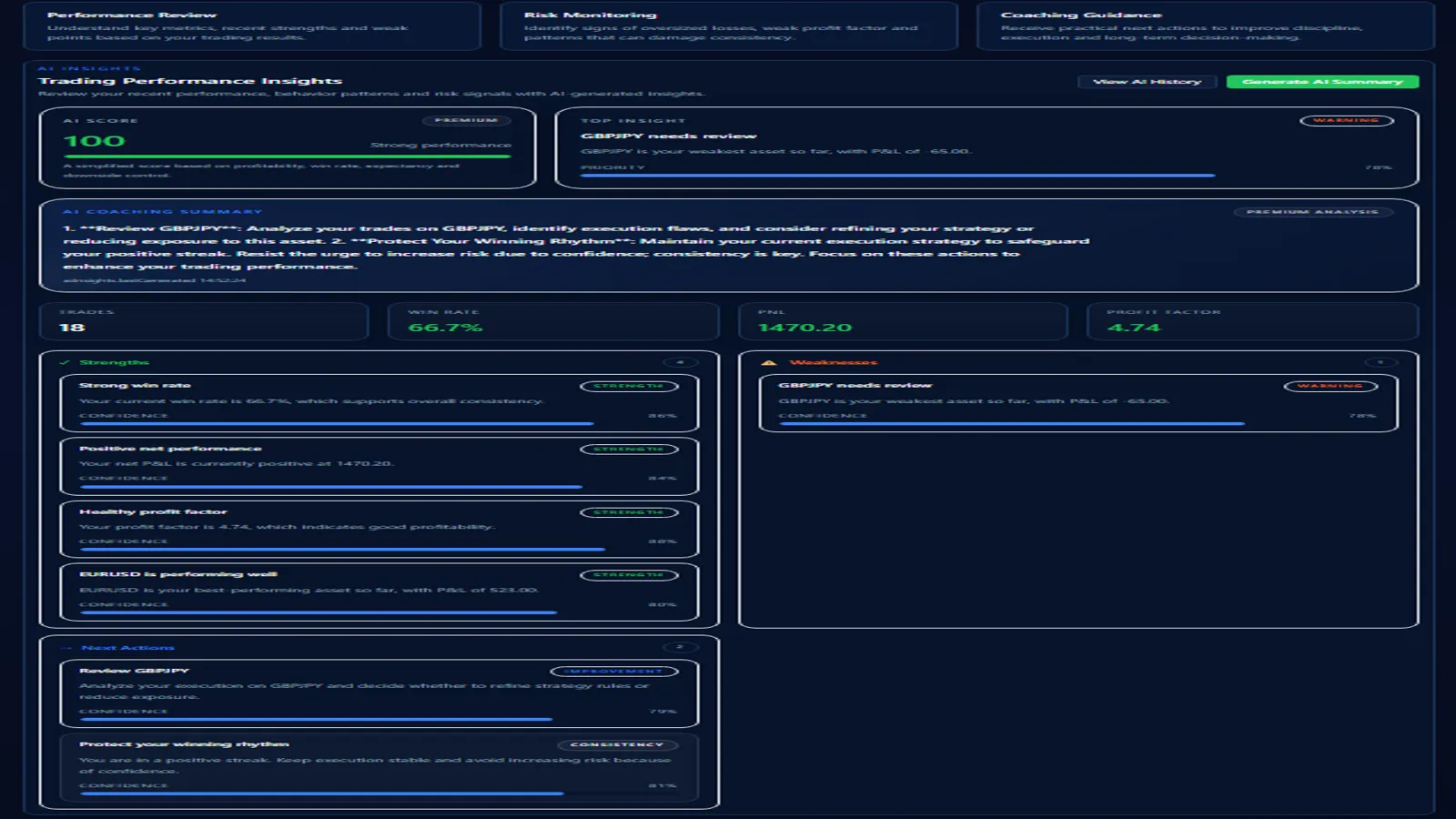The width and height of the screenshot is (1456, 819).
Task: Click the Profit Factor stat tile
Action: [1252, 321]
